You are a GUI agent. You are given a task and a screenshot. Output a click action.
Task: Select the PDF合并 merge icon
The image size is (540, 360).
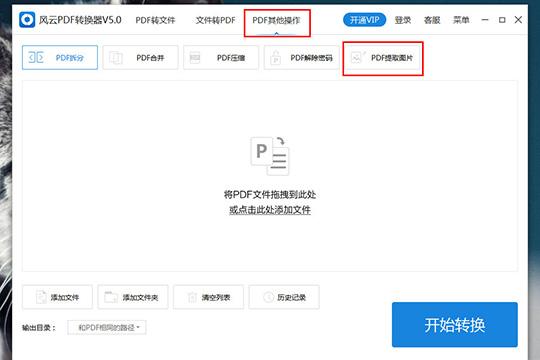(116, 58)
